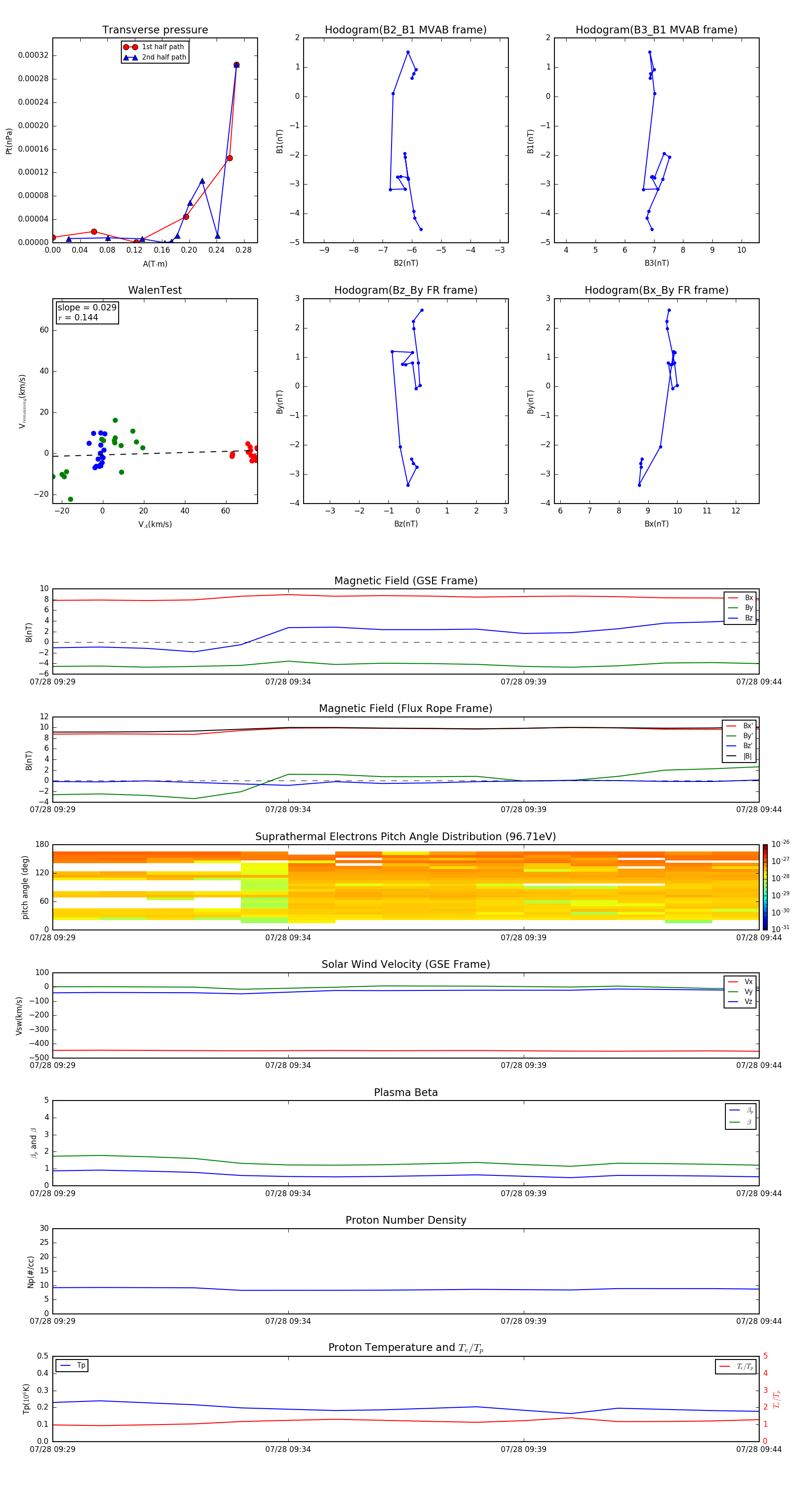
Task: Click "07/28 09:44" tick under Proton Temperature plot
Action: click(x=758, y=1449)
